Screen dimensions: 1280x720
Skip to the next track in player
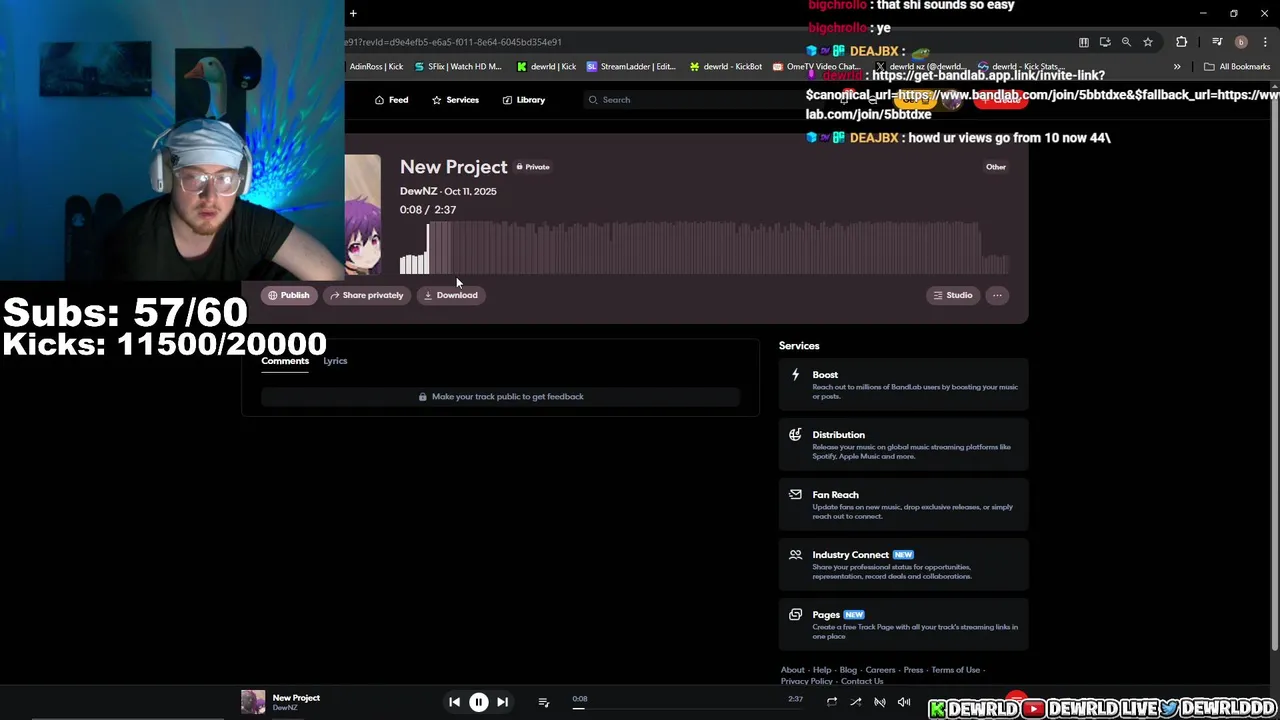pos(502,702)
